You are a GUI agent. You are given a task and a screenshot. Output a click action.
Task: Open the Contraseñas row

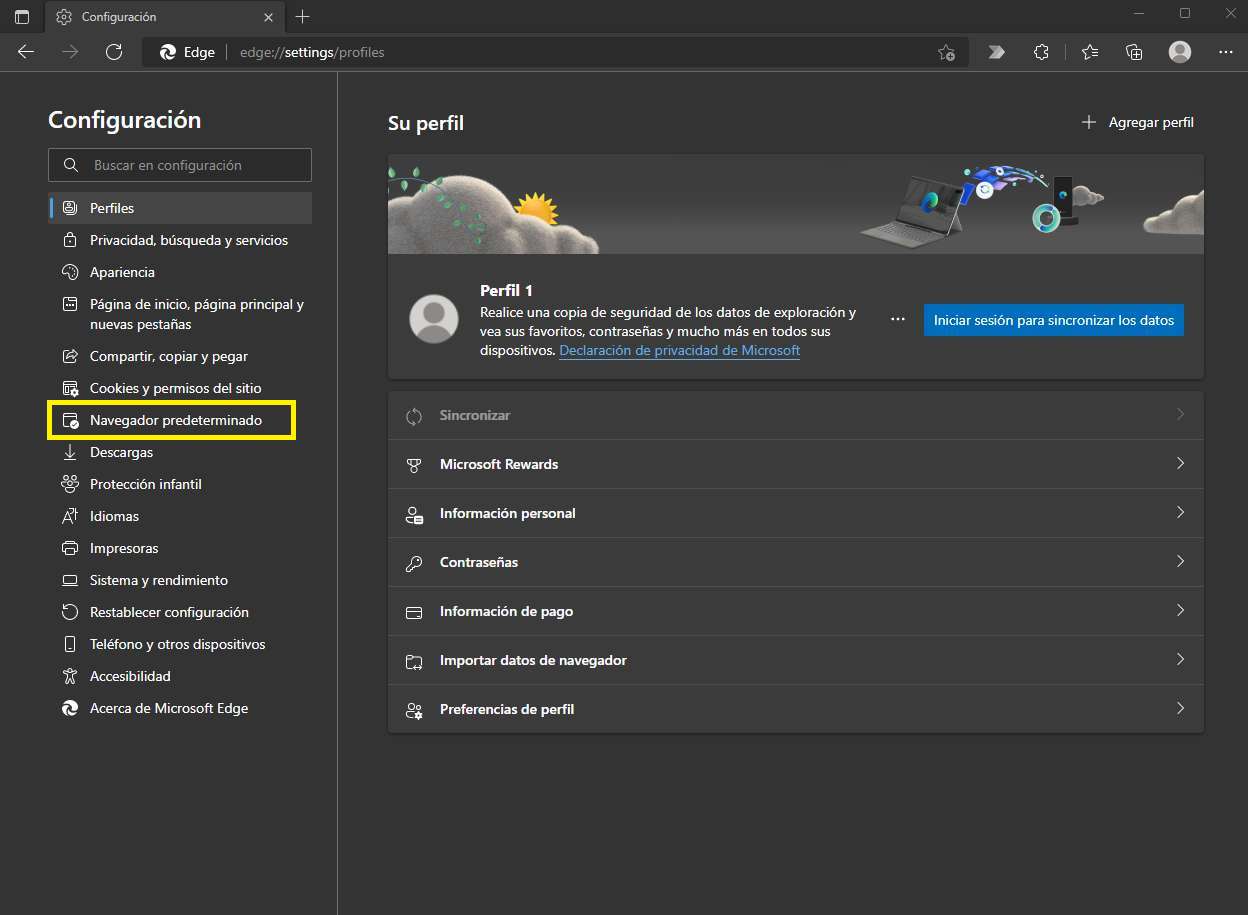click(796, 562)
